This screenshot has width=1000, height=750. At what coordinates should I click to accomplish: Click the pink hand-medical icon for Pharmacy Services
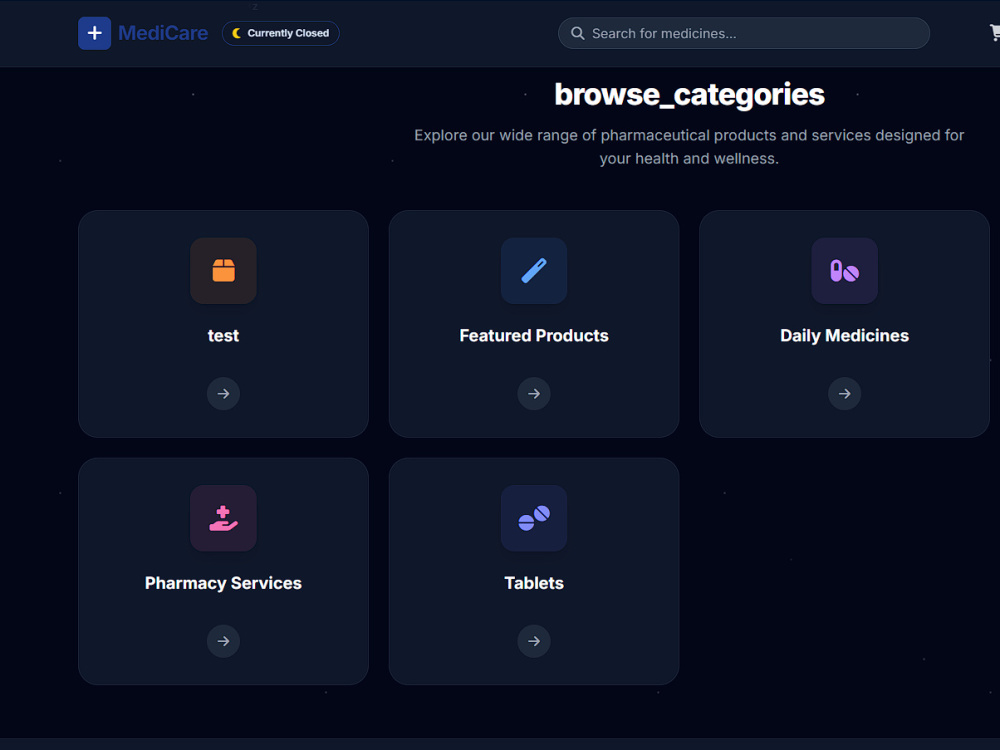tap(223, 518)
